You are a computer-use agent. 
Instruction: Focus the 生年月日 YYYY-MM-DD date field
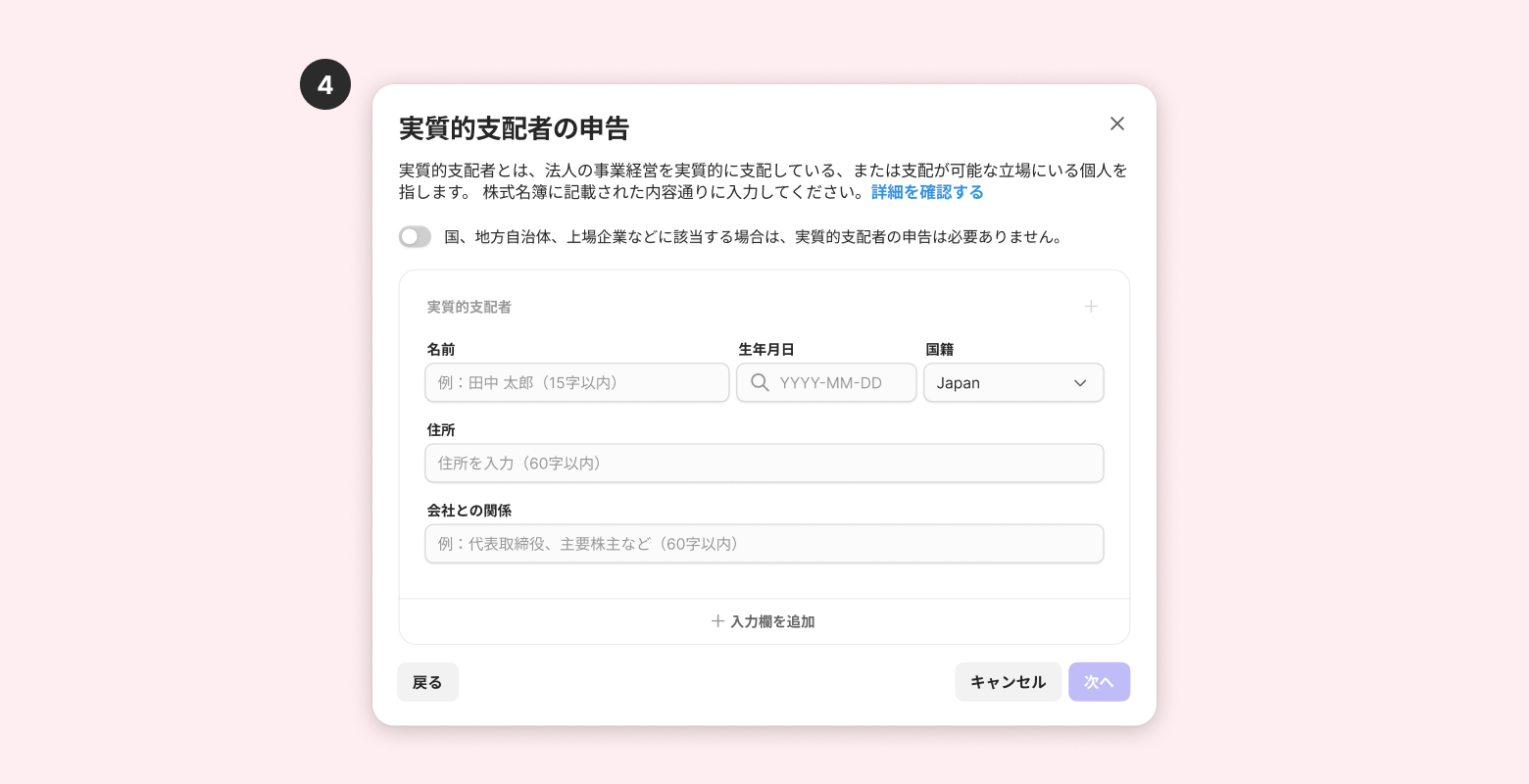click(826, 382)
